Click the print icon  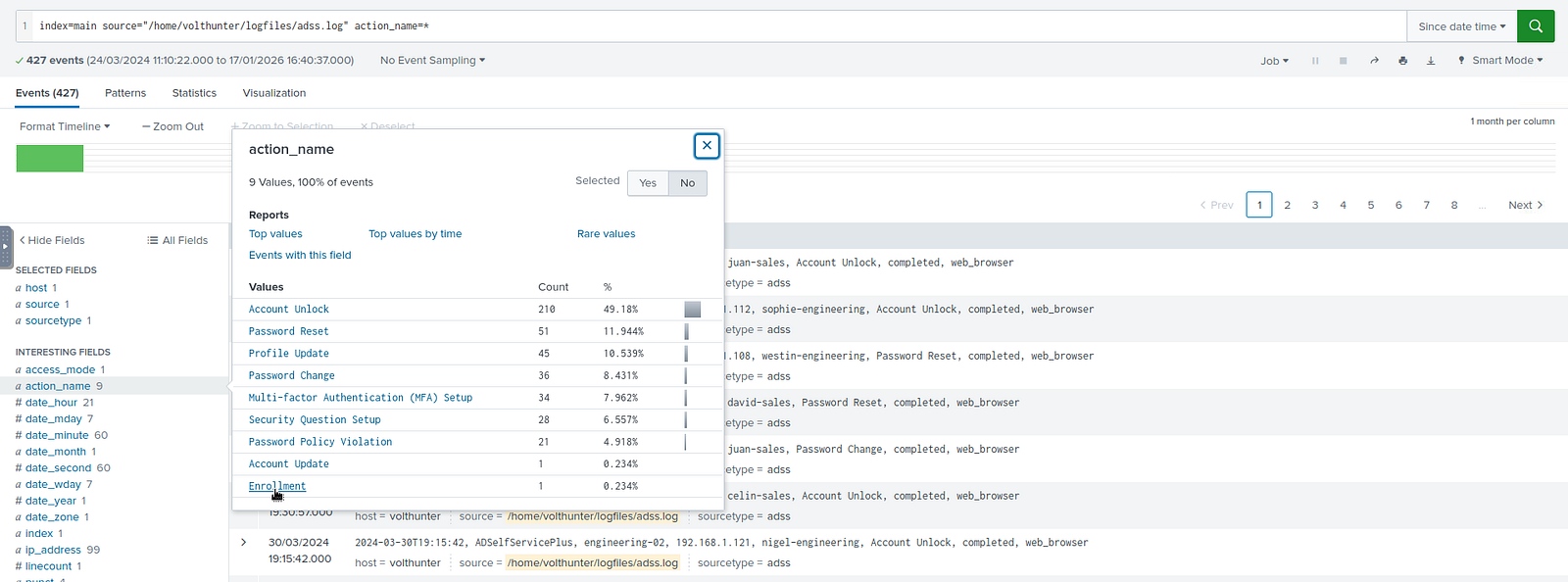pos(1403,61)
